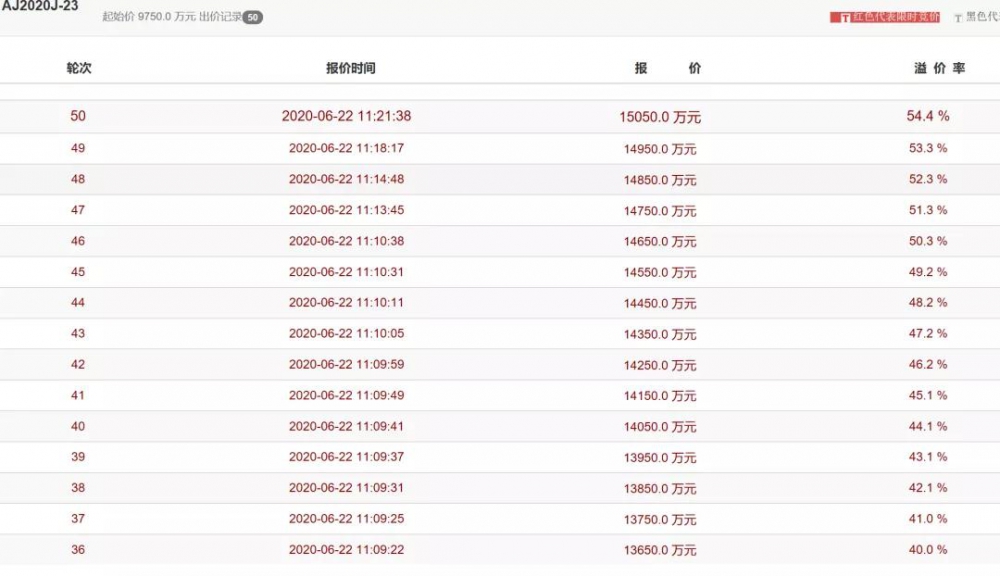
Task: Click the bid 14250.0 万元
Action: tap(660, 366)
